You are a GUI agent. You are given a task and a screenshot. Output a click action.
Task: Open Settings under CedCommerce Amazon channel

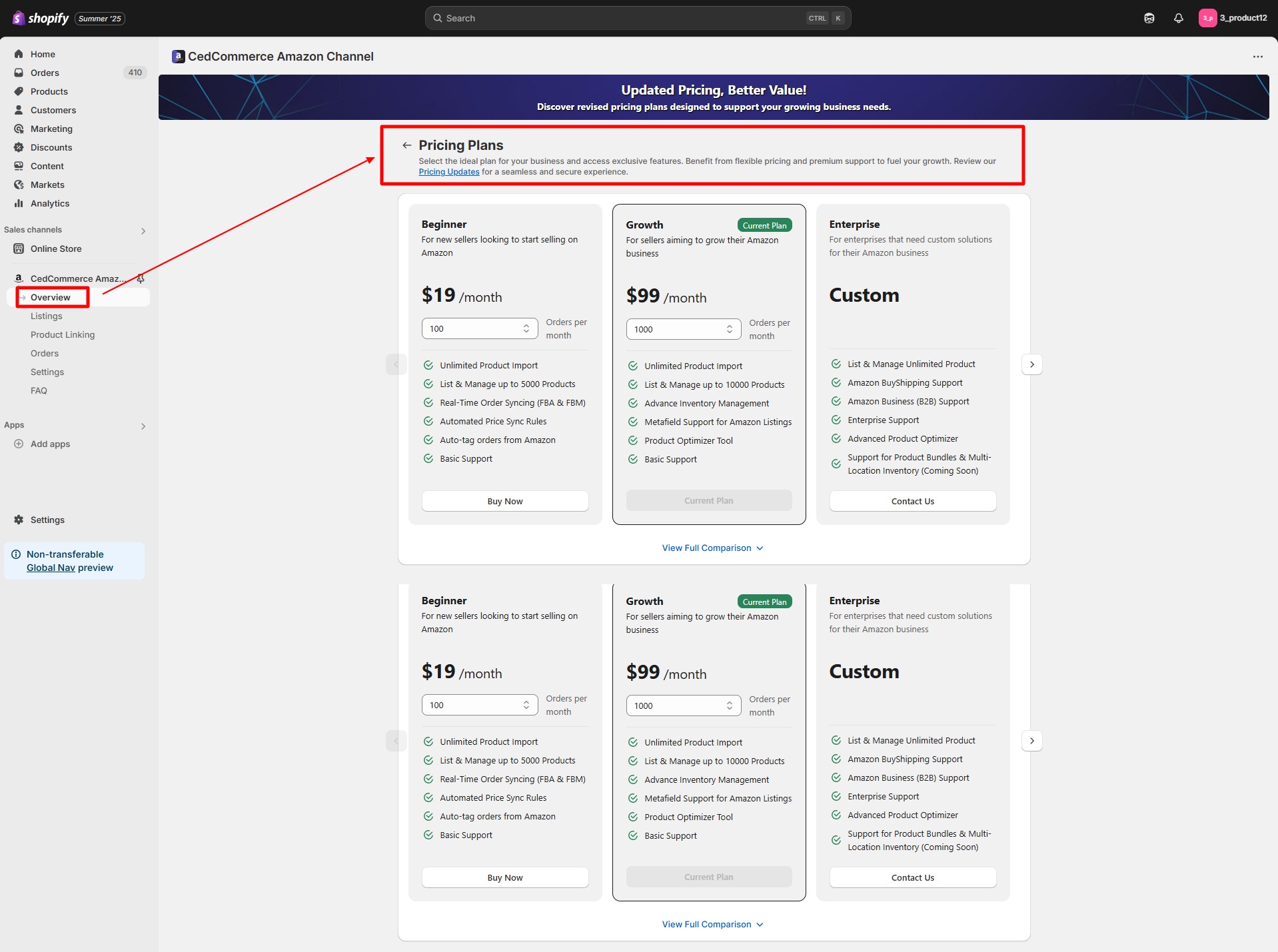coord(47,372)
